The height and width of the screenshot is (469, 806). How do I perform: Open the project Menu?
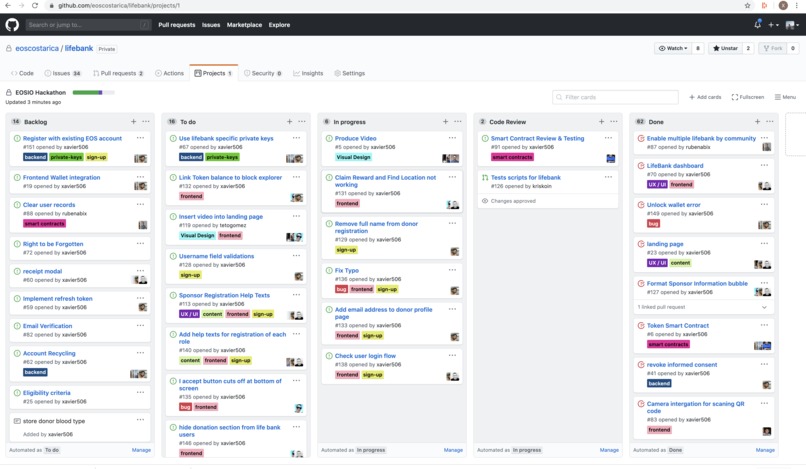[785, 97]
